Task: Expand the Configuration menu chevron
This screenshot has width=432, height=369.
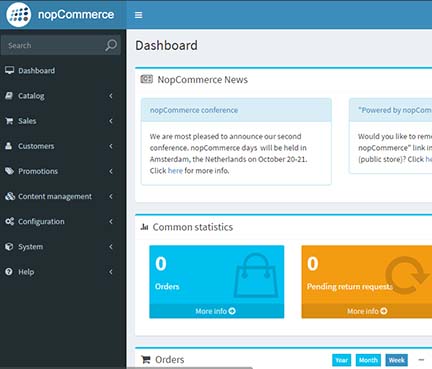Action: pos(111,222)
